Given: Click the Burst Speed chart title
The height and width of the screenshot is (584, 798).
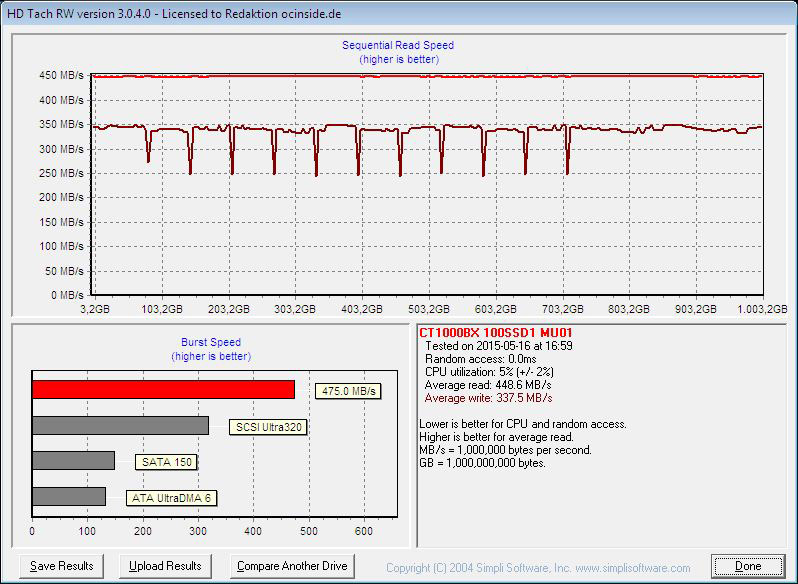Looking at the screenshot, I should (211, 342).
